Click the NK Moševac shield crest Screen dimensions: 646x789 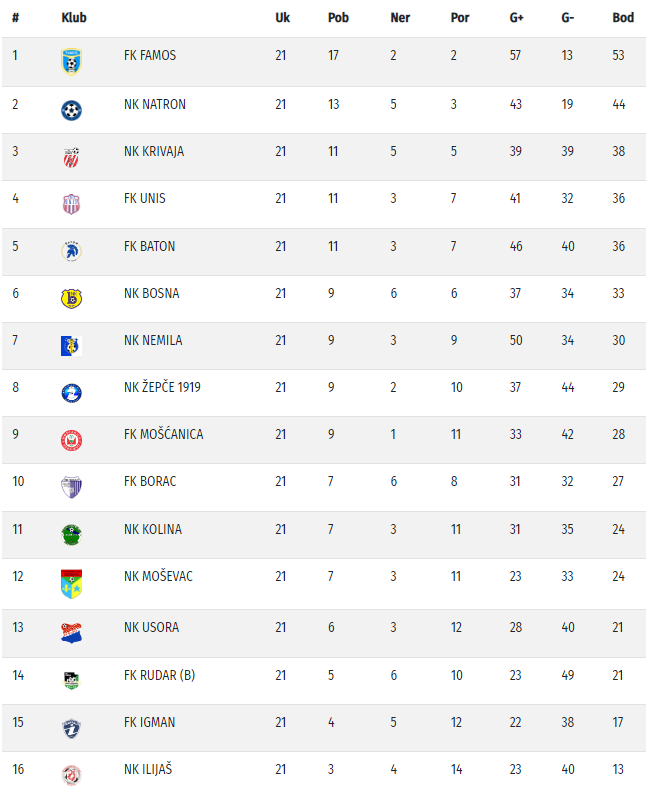click(x=71, y=582)
